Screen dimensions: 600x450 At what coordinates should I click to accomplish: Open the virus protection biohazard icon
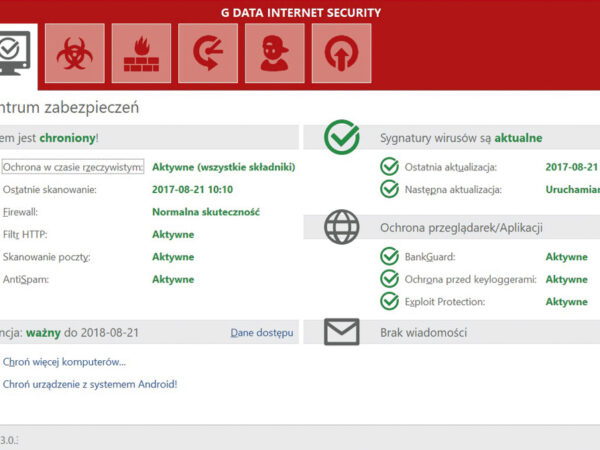pyautogui.click(x=72, y=54)
